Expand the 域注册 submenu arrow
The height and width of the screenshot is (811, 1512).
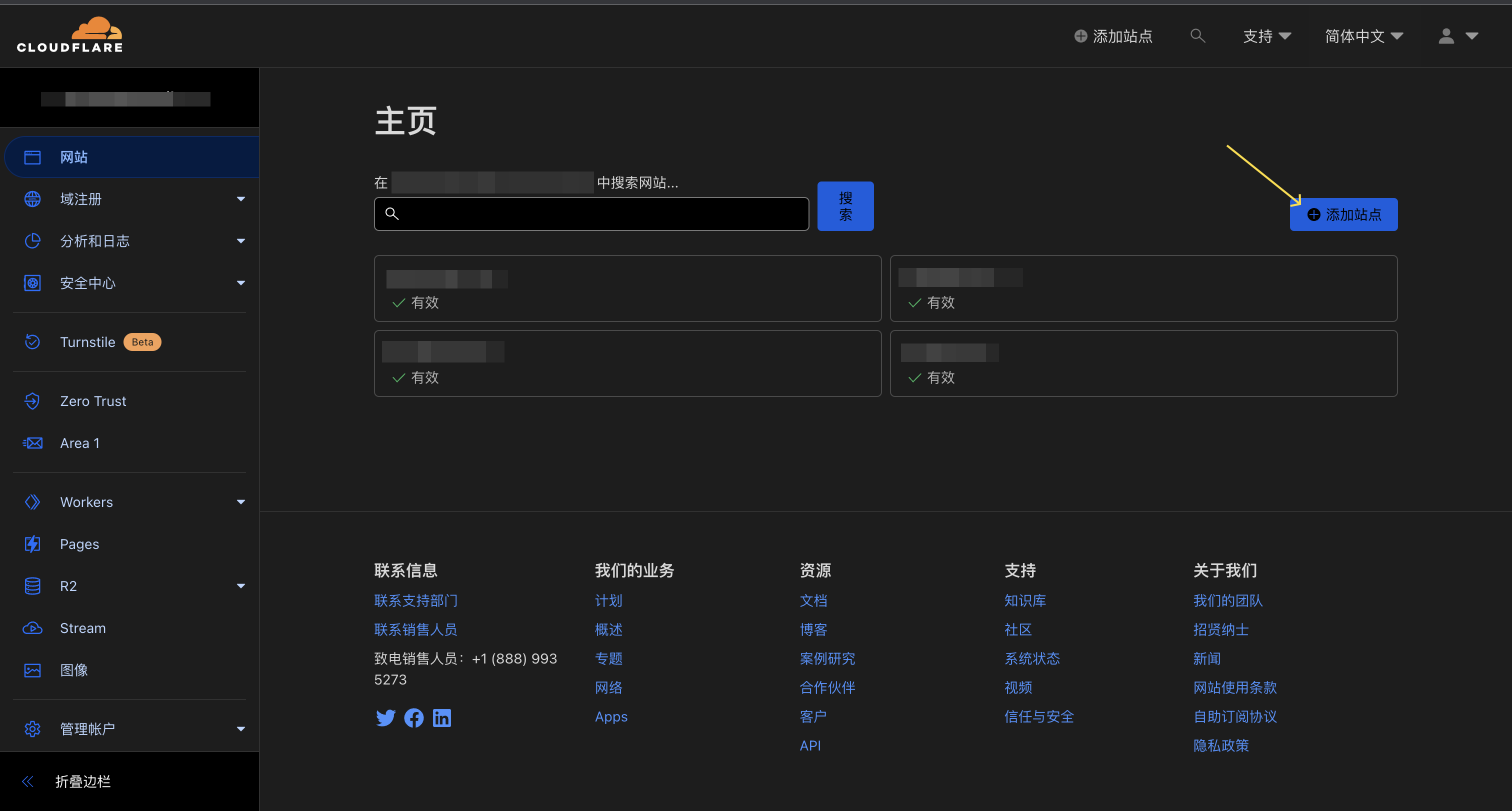pos(241,199)
